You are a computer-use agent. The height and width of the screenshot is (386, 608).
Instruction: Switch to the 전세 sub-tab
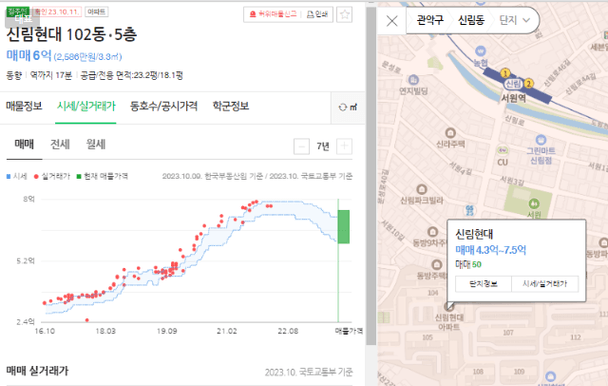60,144
